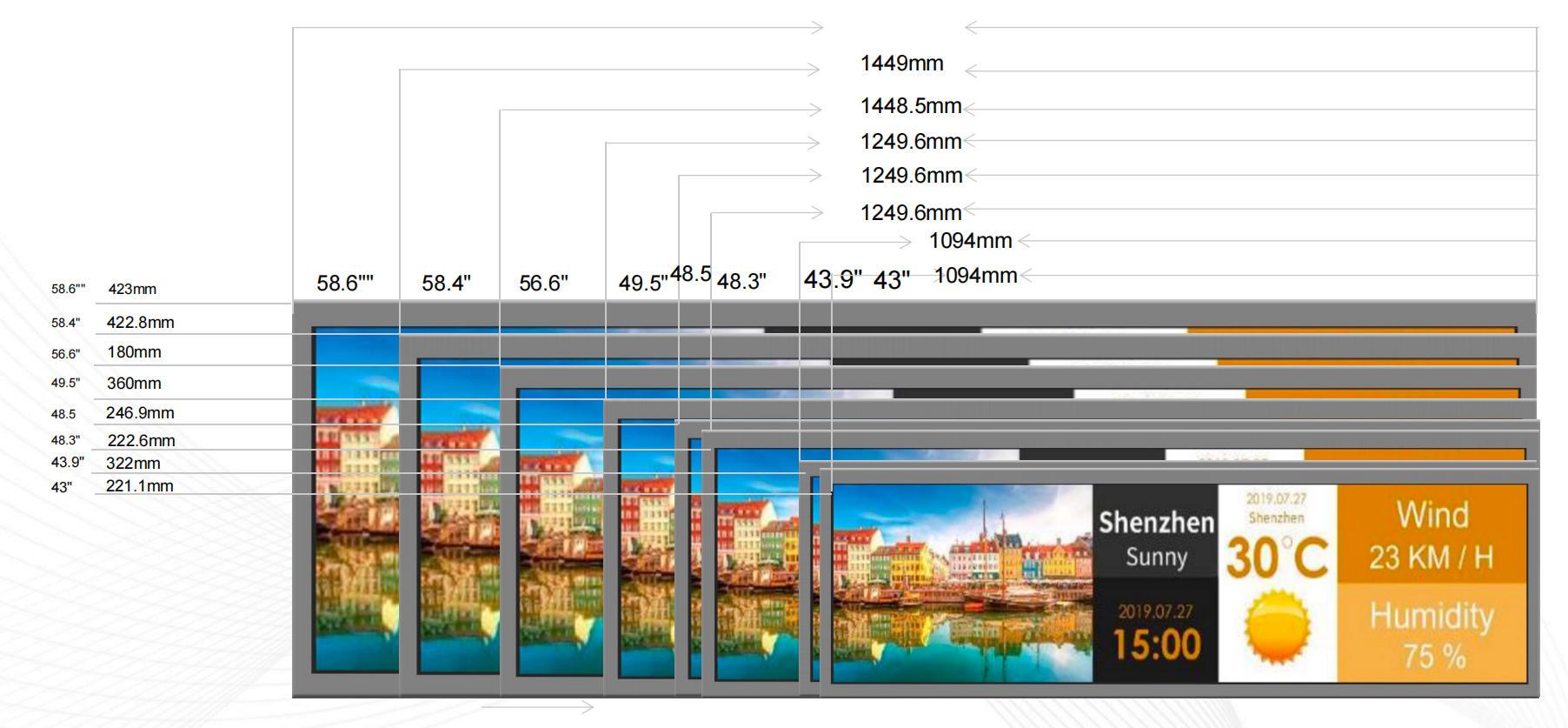Select the small 56.6" label beside 180mm

(65, 354)
